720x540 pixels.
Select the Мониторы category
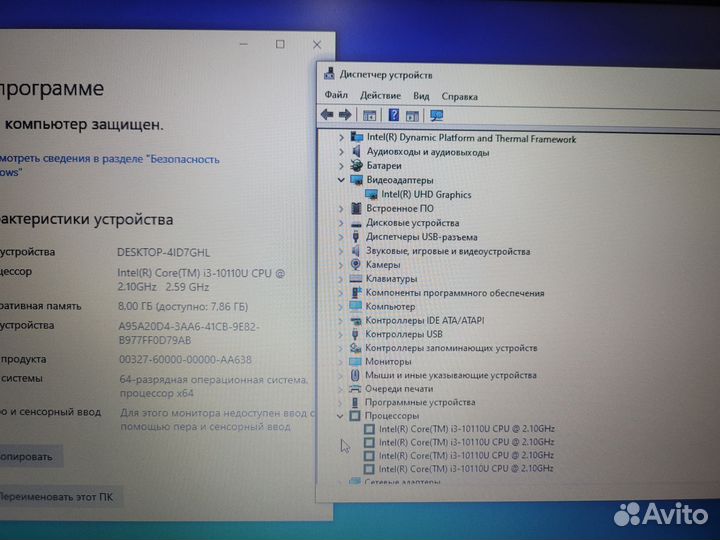pyautogui.click(x=388, y=362)
